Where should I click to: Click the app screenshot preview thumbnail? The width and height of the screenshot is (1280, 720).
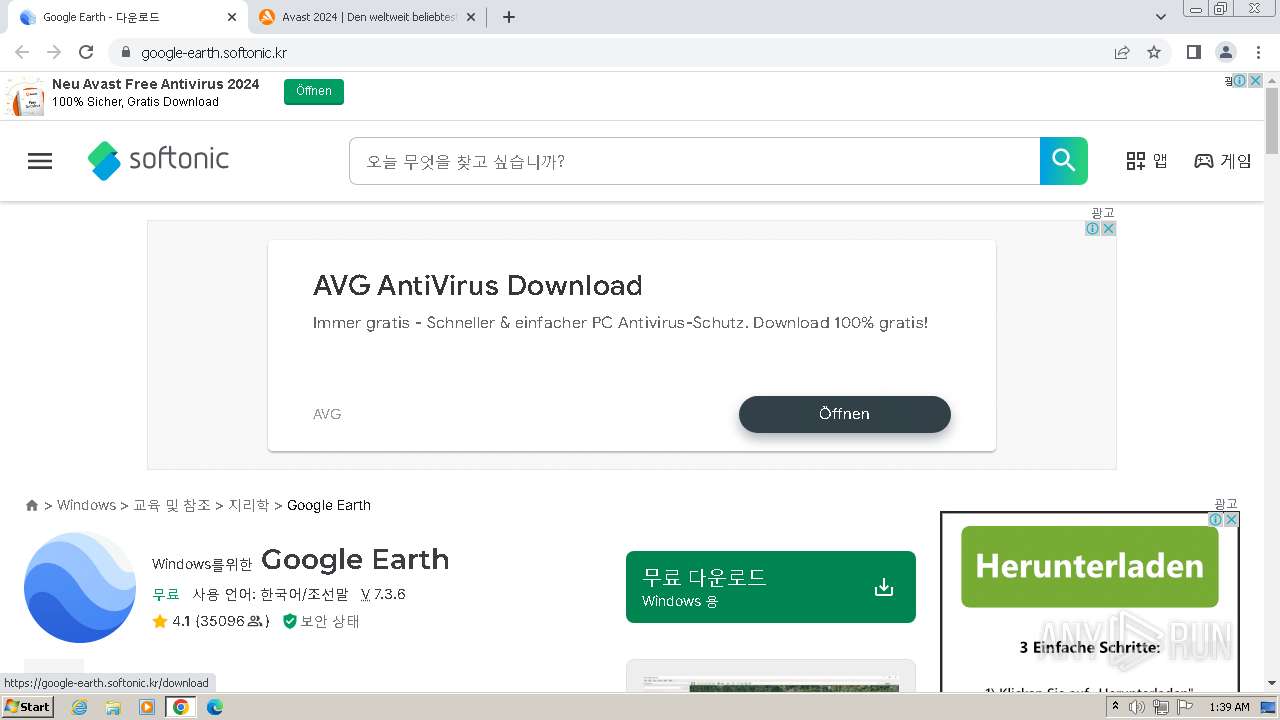point(771,677)
